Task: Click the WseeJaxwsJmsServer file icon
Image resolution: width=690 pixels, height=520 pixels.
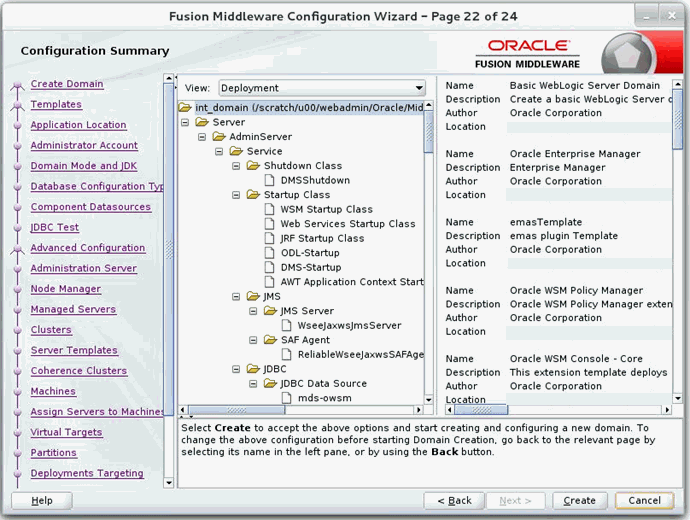Action: pyautogui.click(x=286, y=325)
